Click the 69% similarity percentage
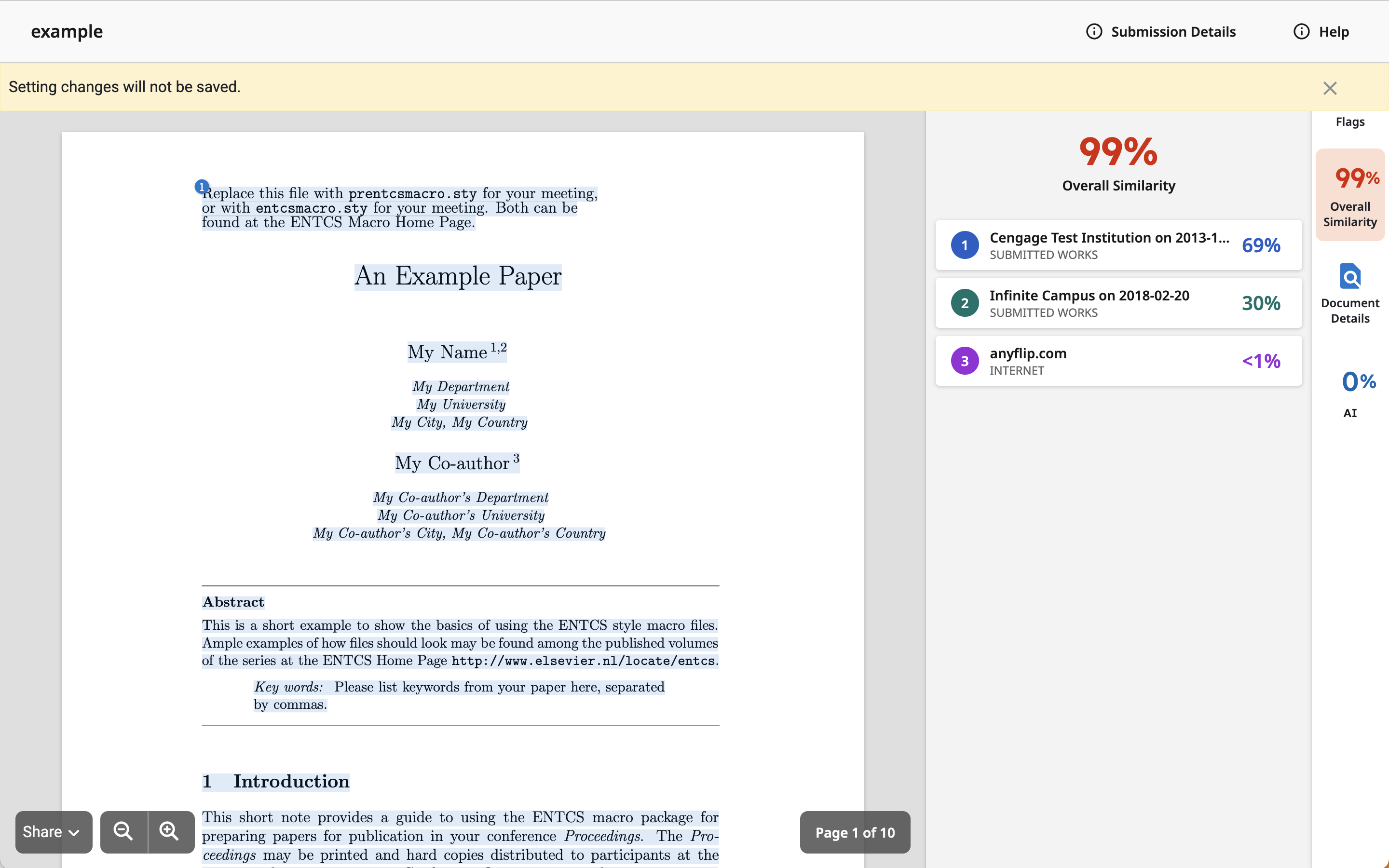Viewport: 1389px width, 868px height. tap(1260, 245)
